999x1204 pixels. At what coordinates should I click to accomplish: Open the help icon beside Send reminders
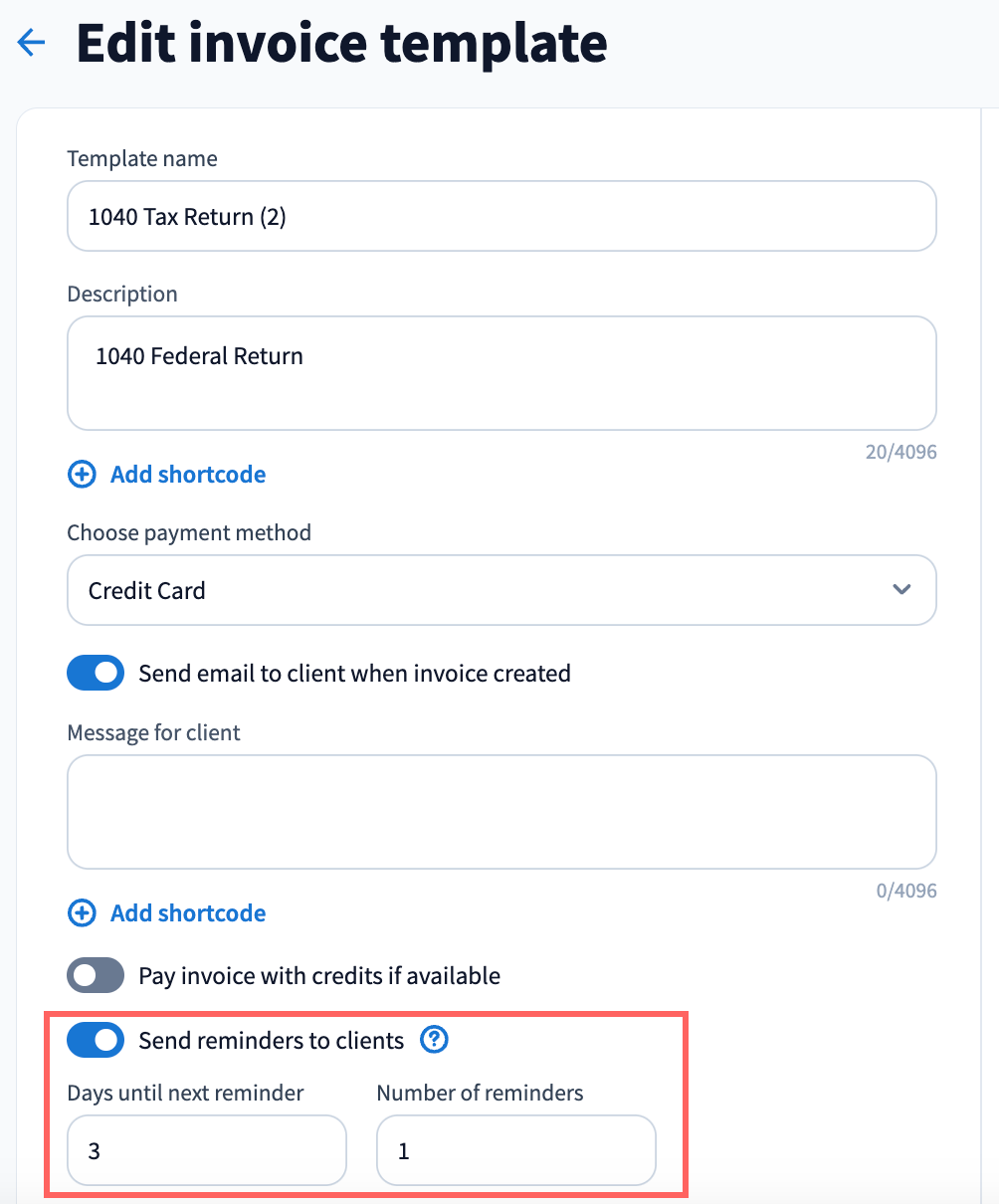(434, 1040)
